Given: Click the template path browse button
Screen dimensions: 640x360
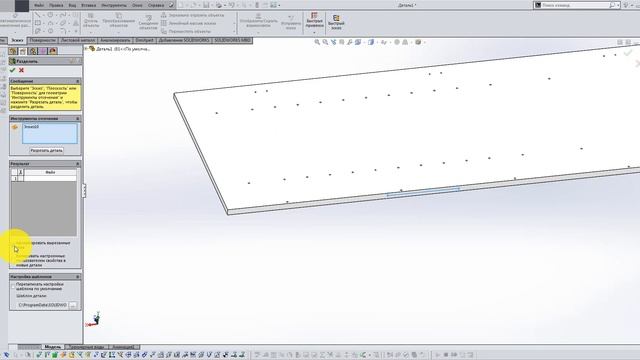Looking at the screenshot, I should [x=73, y=305].
